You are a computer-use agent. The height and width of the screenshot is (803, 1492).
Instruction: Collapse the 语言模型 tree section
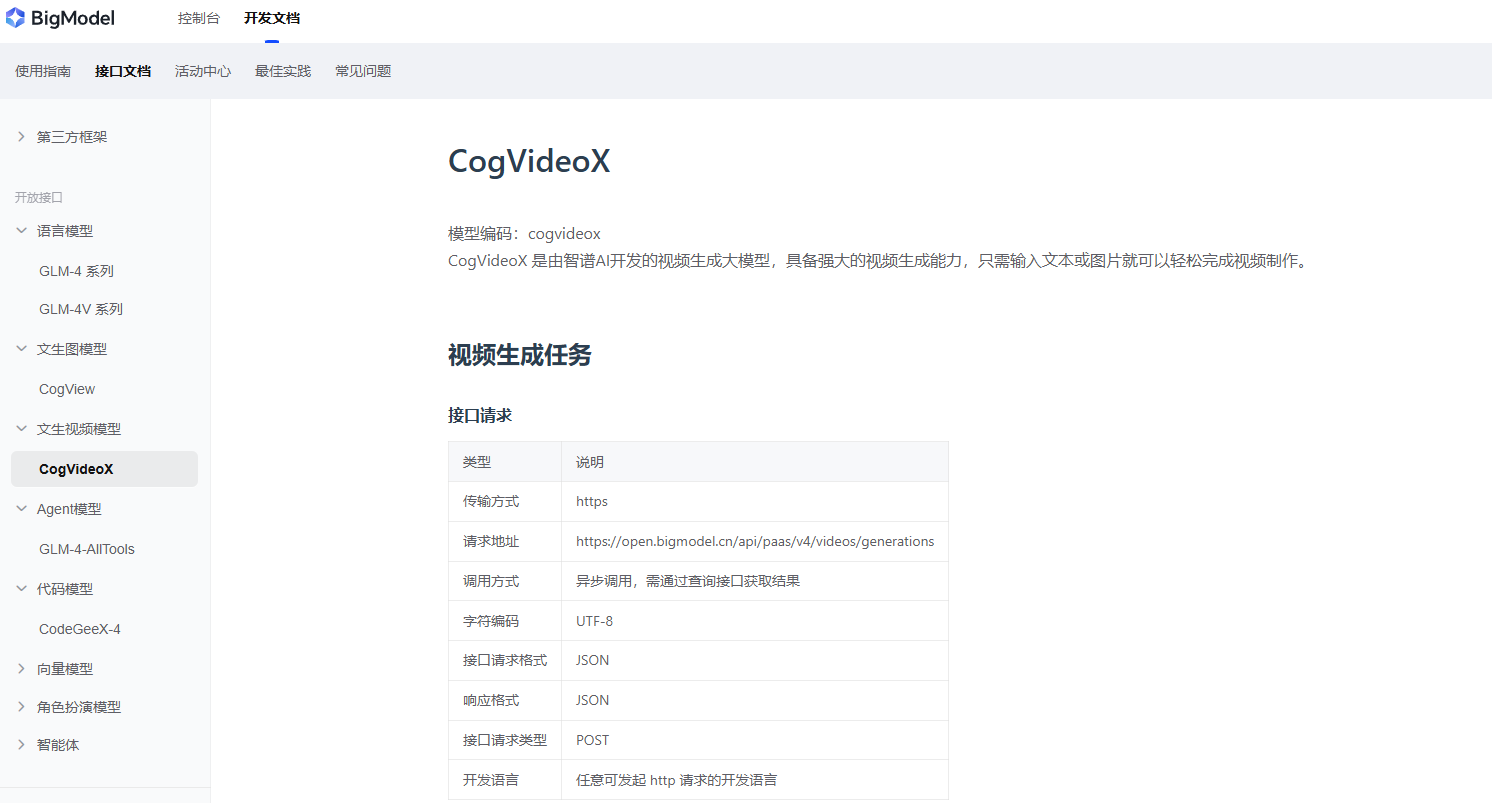(22, 231)
